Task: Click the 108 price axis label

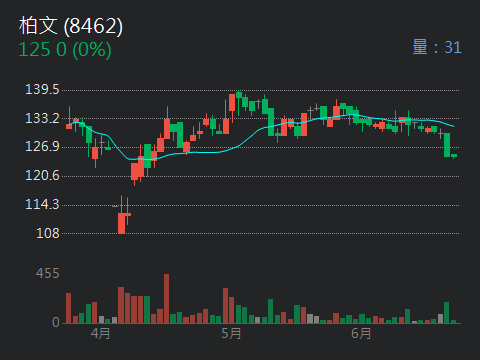Action: coord(48,233)
